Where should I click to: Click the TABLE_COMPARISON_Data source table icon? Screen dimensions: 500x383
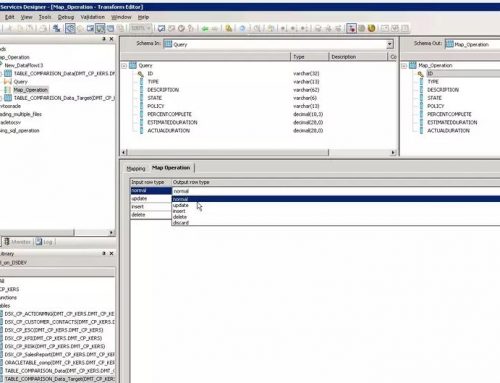[8, 73]
